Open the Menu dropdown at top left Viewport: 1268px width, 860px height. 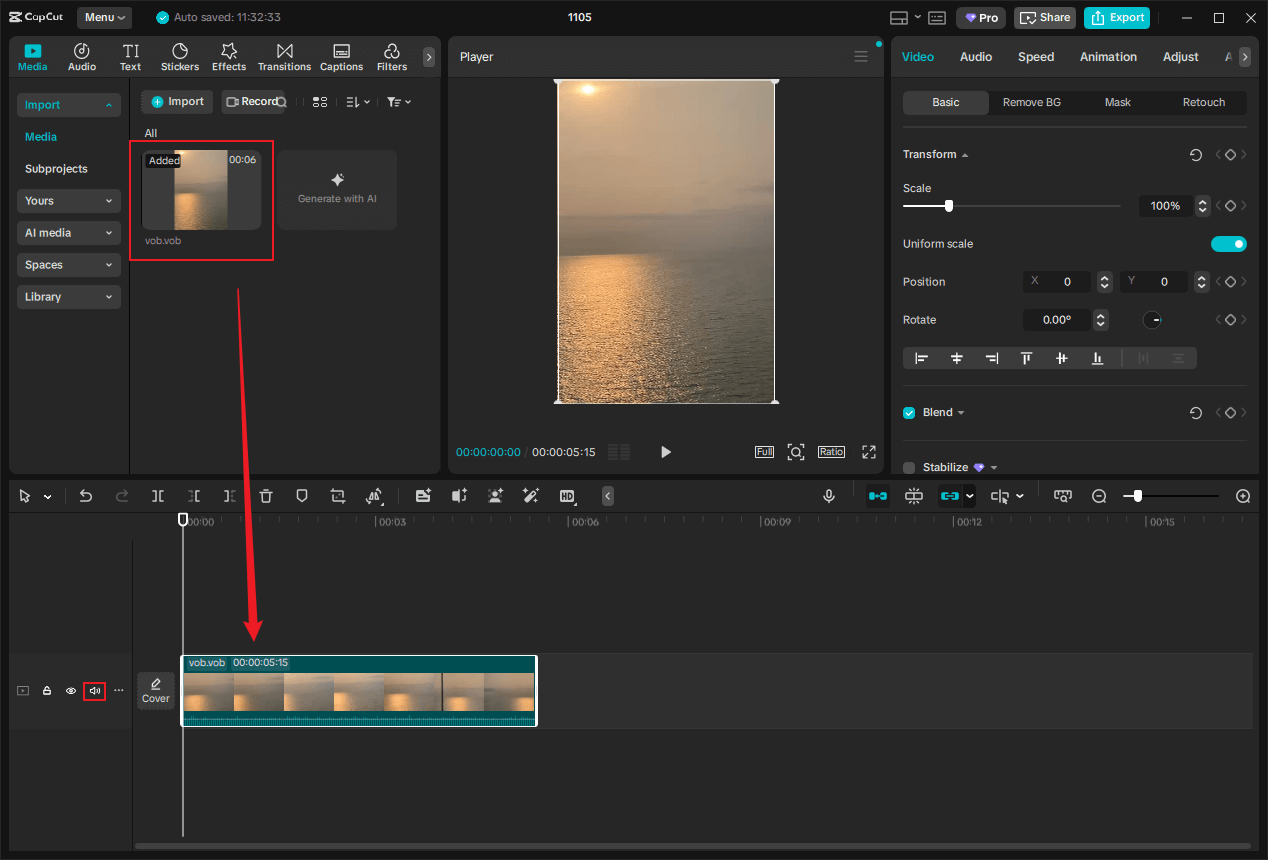(x=106, y=17)
